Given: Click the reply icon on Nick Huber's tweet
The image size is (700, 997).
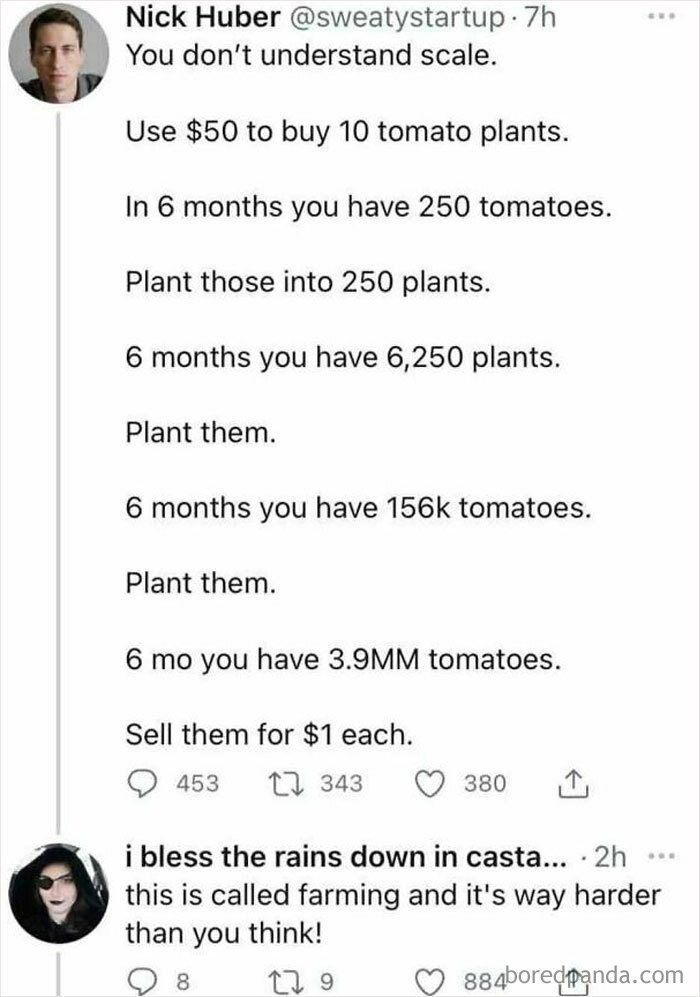Looking at the screenshot, I should tap(141, 784).
